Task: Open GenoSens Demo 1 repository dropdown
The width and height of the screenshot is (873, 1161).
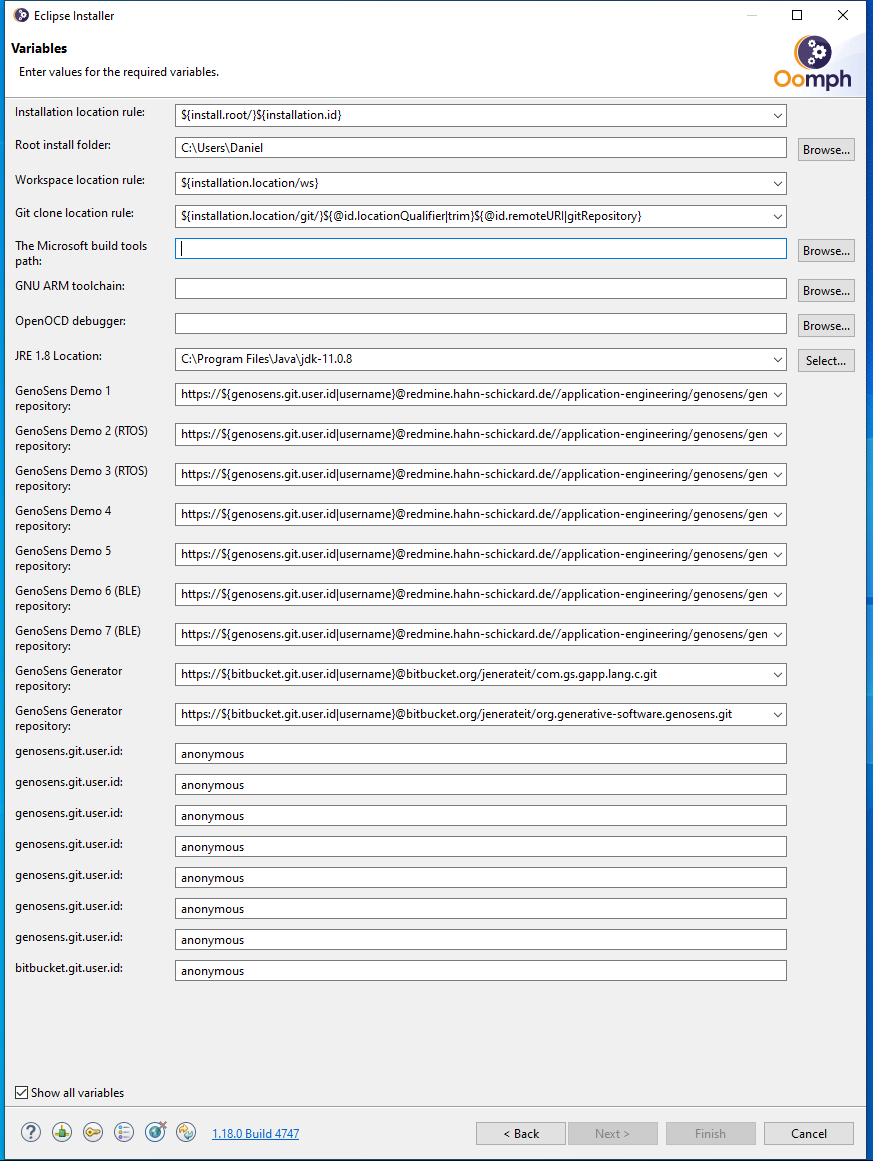Action: tap(777, 395)
